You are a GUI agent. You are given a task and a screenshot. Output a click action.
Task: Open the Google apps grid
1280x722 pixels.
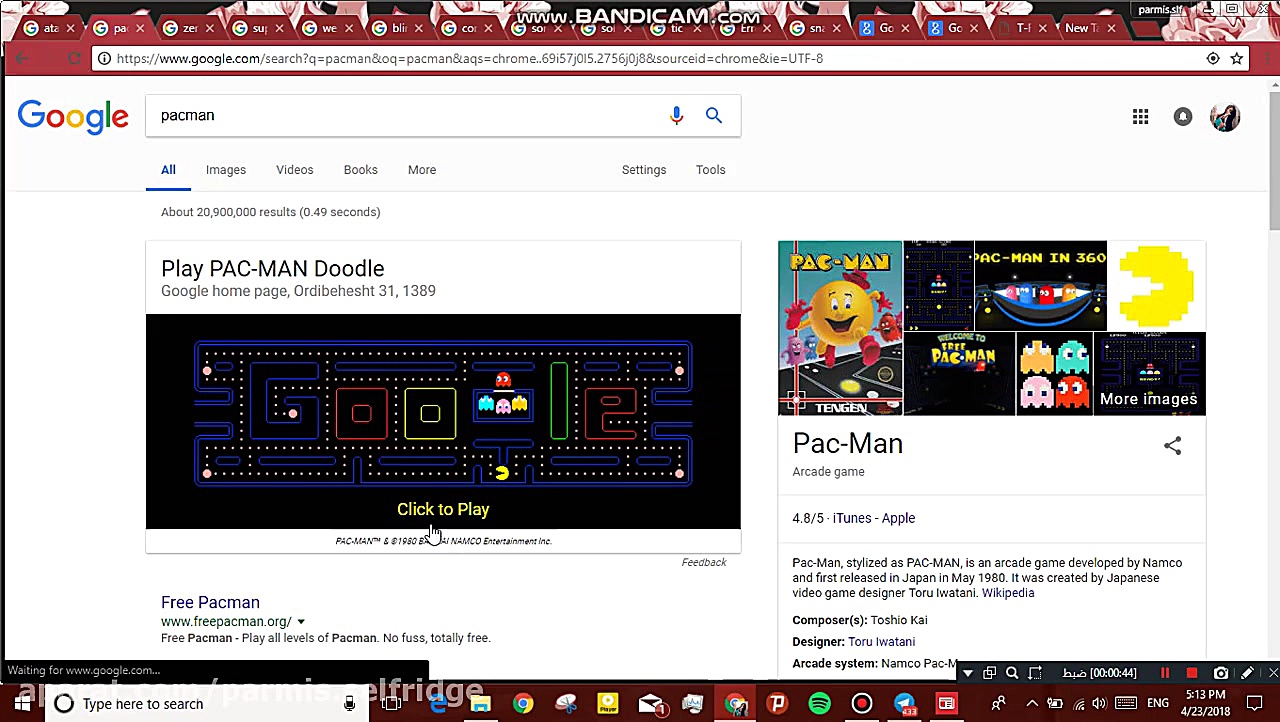(1140, 117)
